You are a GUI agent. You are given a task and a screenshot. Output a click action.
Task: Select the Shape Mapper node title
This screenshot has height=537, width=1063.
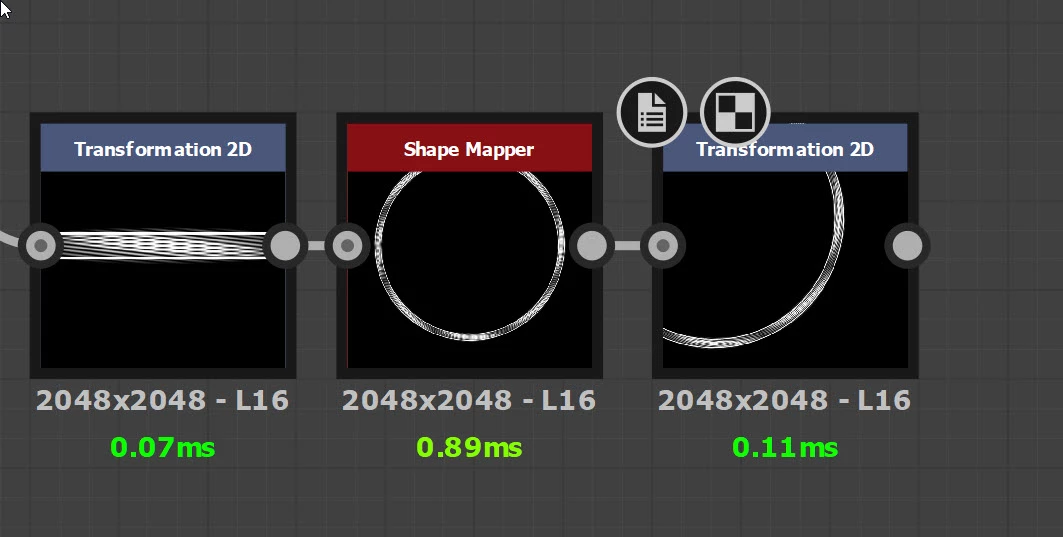click(469, 148)
